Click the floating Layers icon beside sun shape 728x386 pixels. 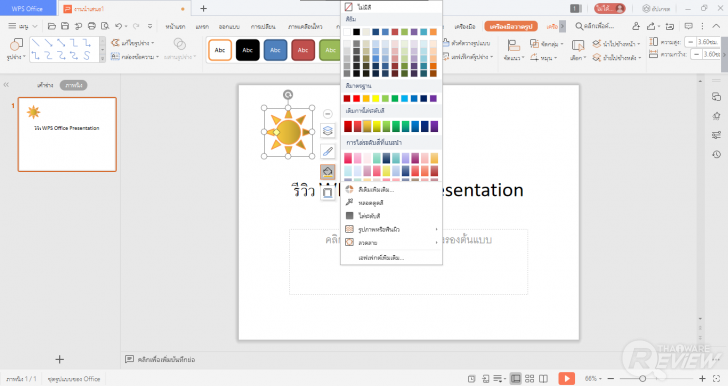tap(328, 131)
